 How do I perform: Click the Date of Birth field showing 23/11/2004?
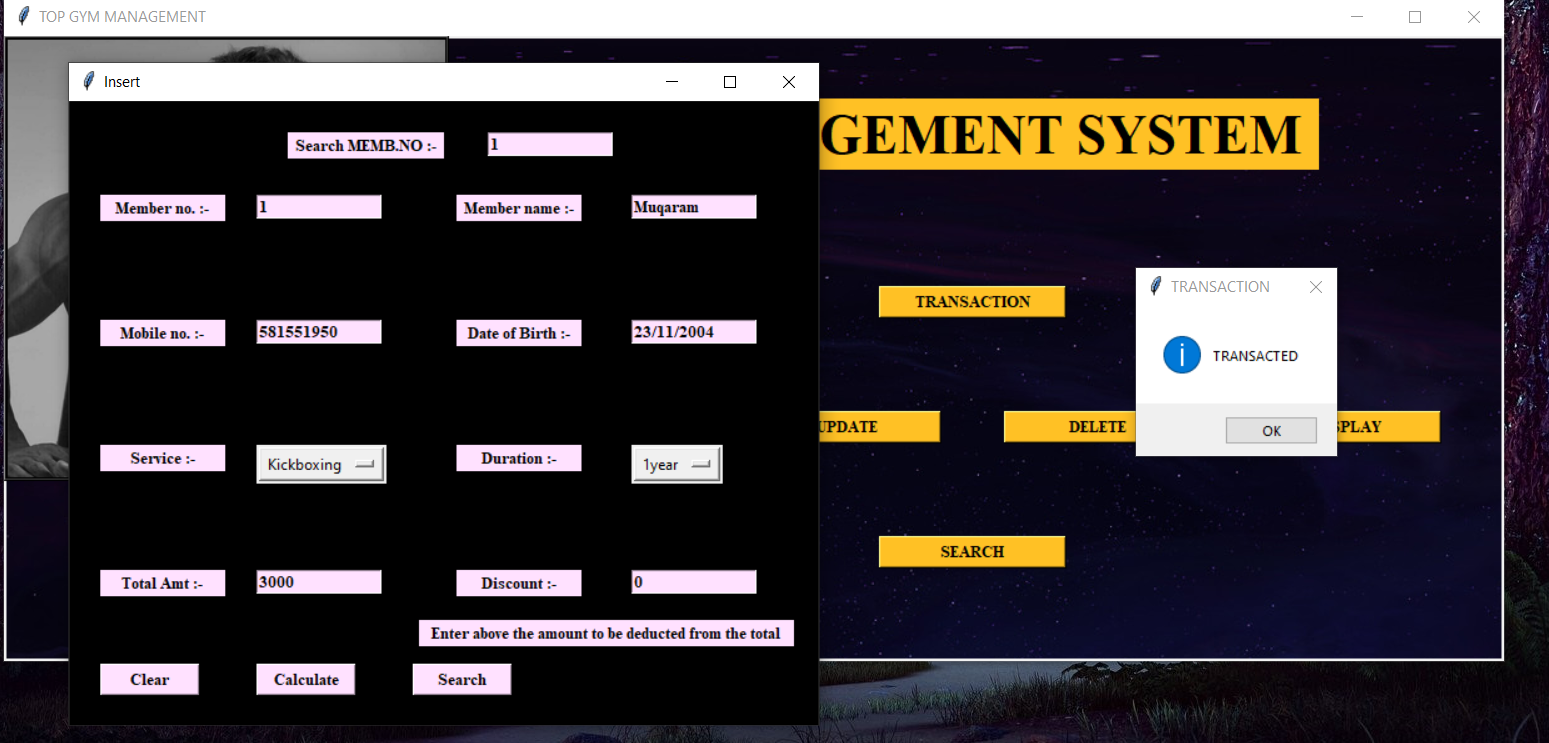tap(693, 331)
